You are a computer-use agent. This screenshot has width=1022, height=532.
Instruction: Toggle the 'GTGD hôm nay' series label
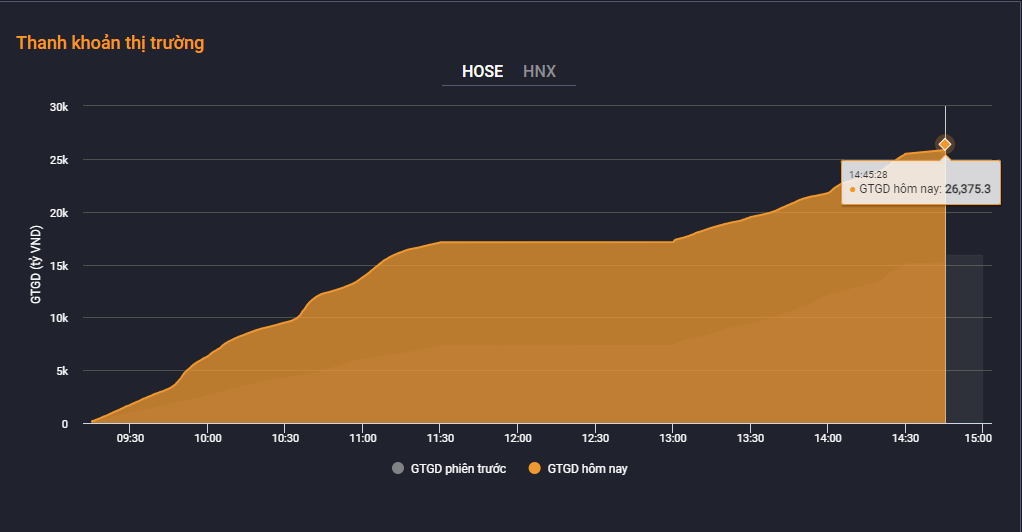(x=587, y=468)
